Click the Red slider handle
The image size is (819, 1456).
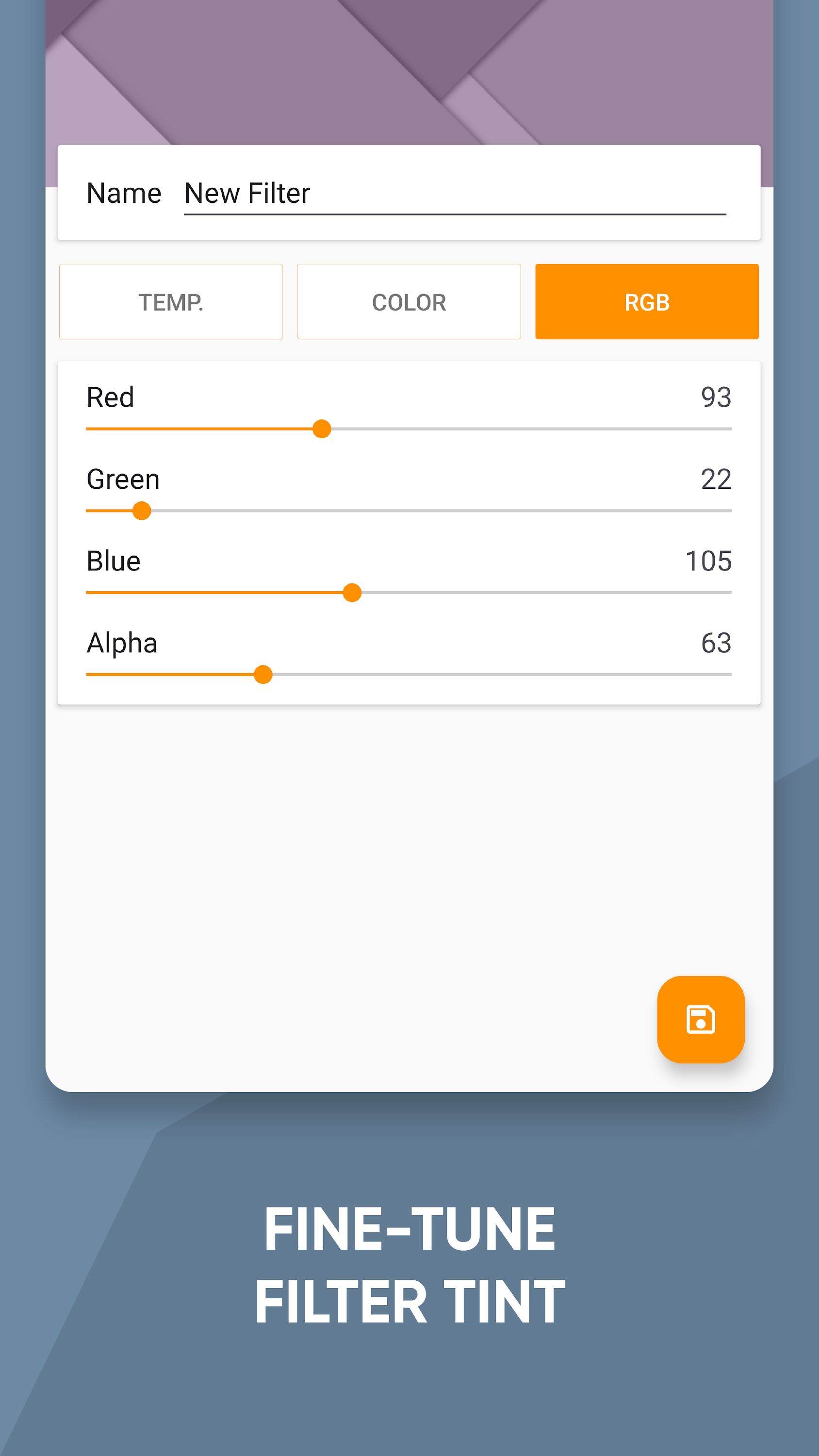tap(322, 429)
